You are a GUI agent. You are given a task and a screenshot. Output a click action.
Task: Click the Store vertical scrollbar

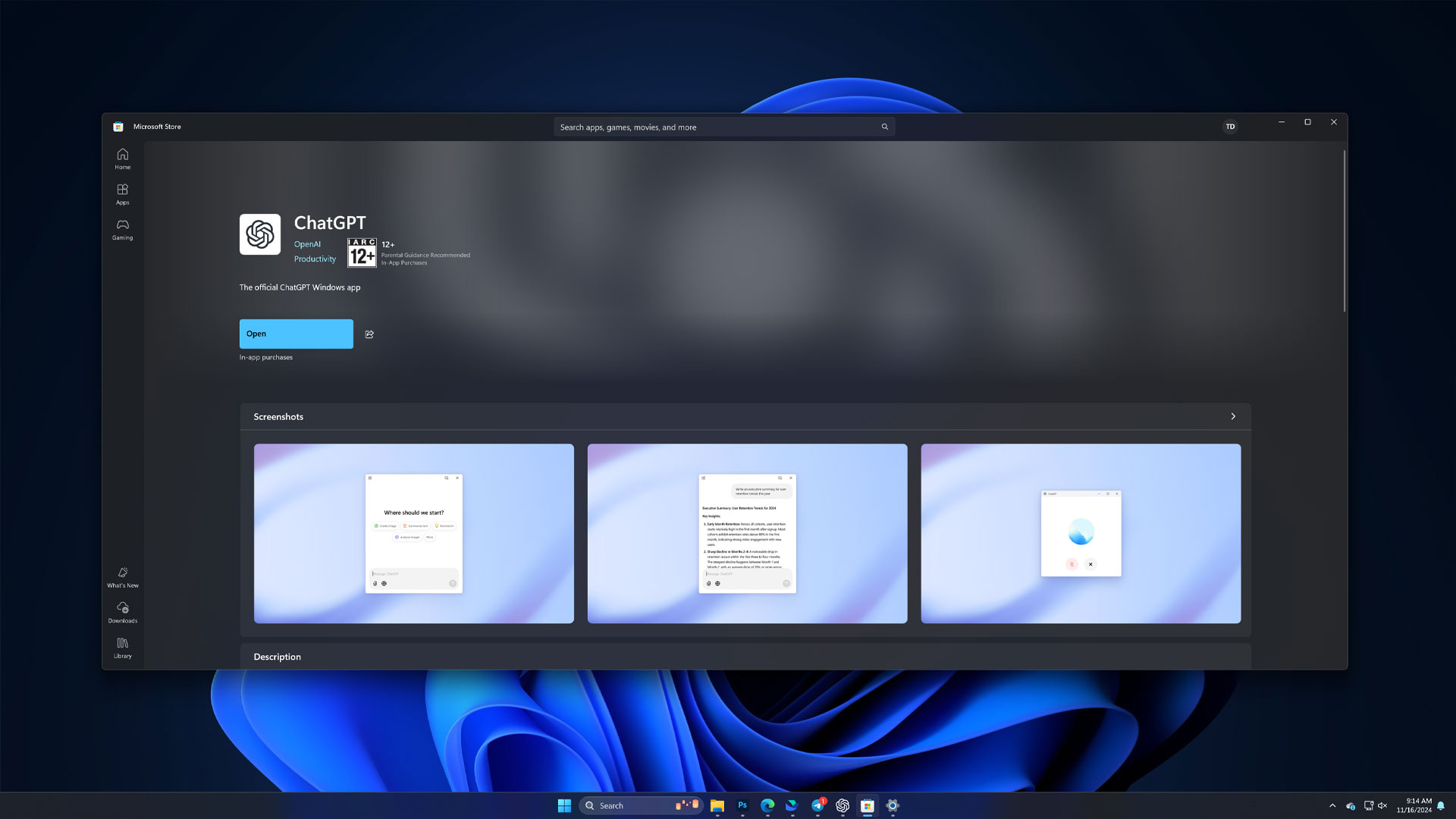(1344, 231)
